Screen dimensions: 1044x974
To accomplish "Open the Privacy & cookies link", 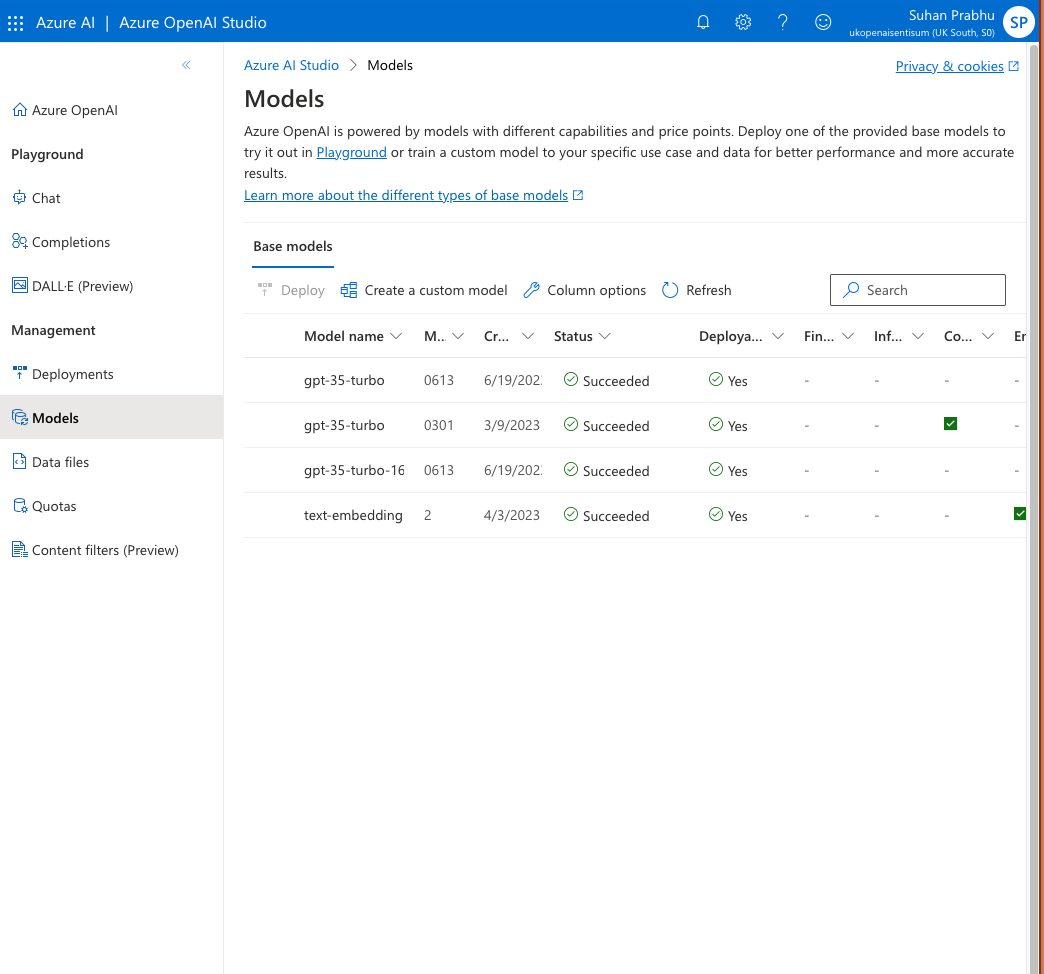I will 949,66.
